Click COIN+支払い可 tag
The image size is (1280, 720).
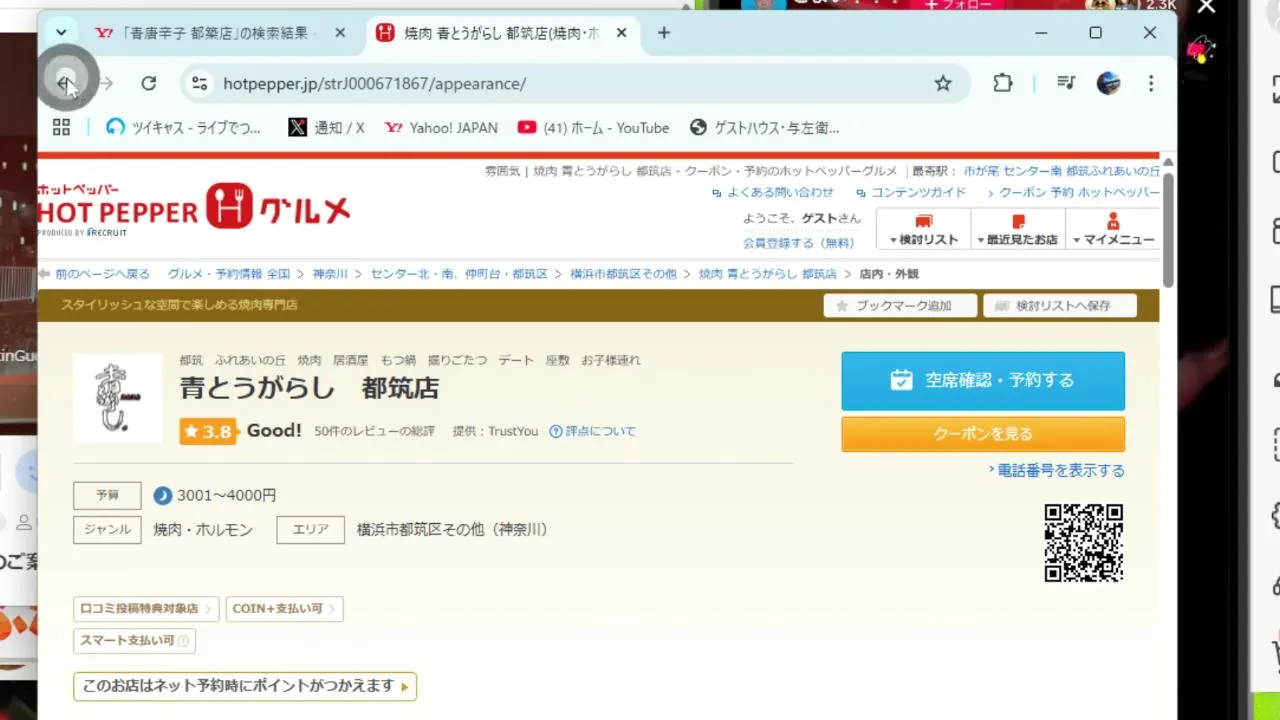(x=284, y=608)
